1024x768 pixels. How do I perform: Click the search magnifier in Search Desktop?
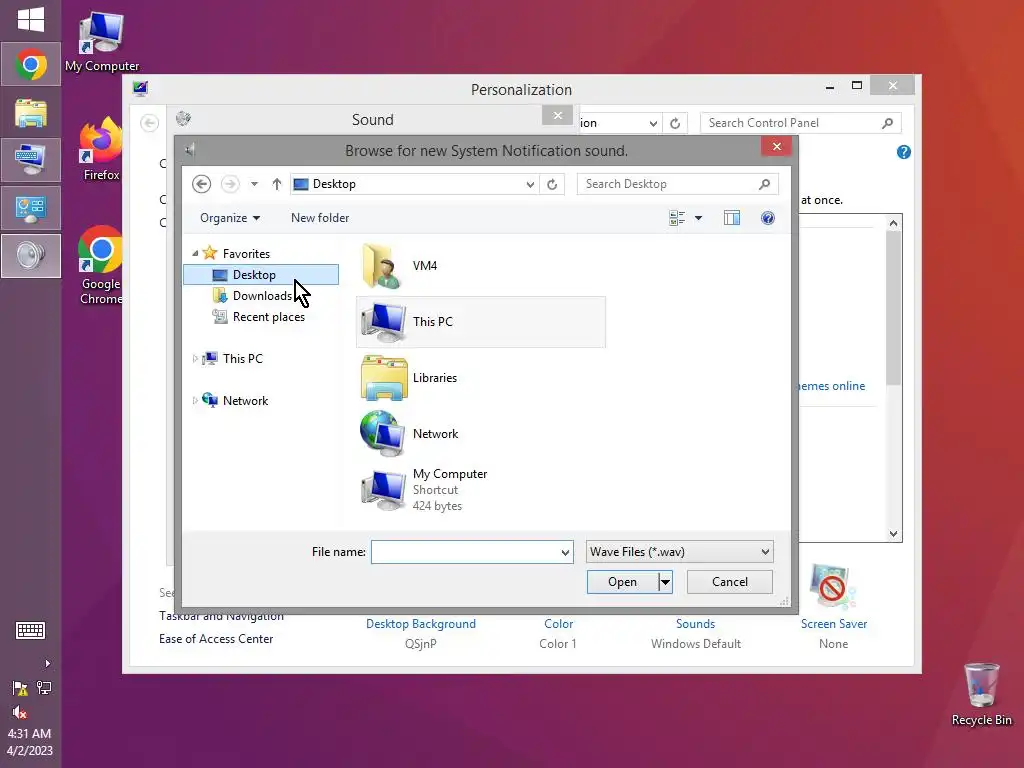[764, 184]
